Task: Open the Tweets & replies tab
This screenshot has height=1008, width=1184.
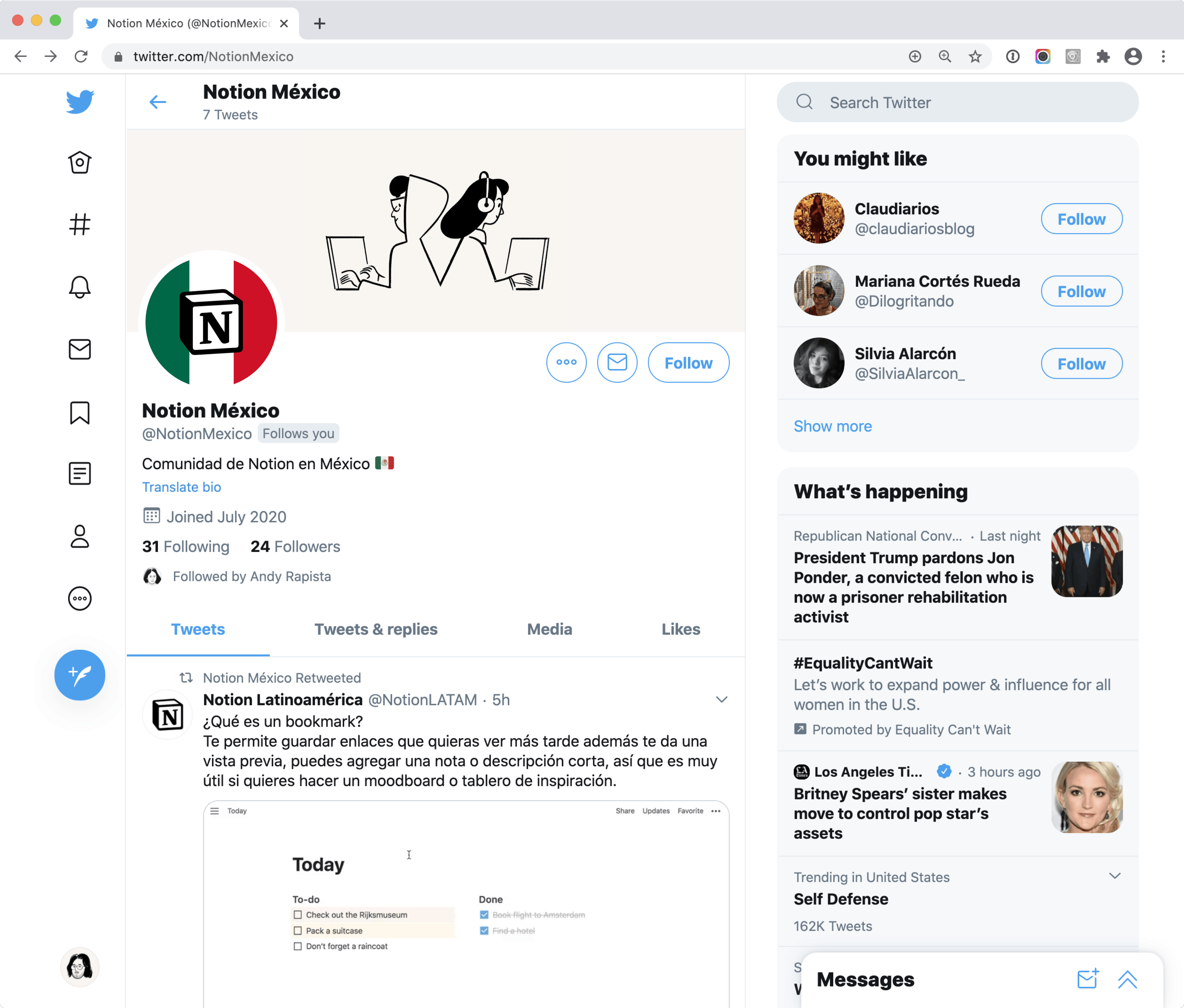Action: [376, 629]
